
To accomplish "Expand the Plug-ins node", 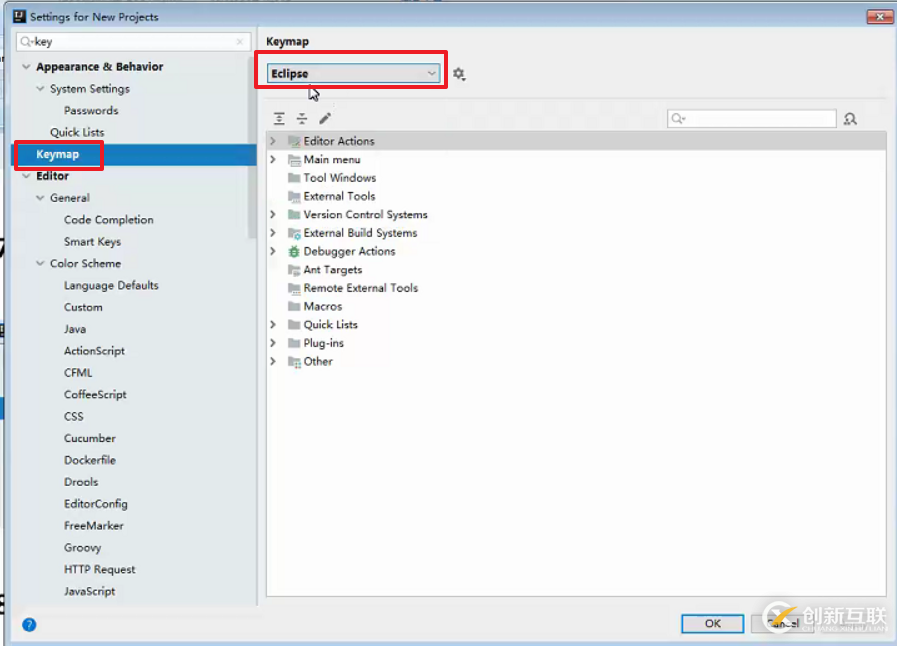I will coord(273,343).
